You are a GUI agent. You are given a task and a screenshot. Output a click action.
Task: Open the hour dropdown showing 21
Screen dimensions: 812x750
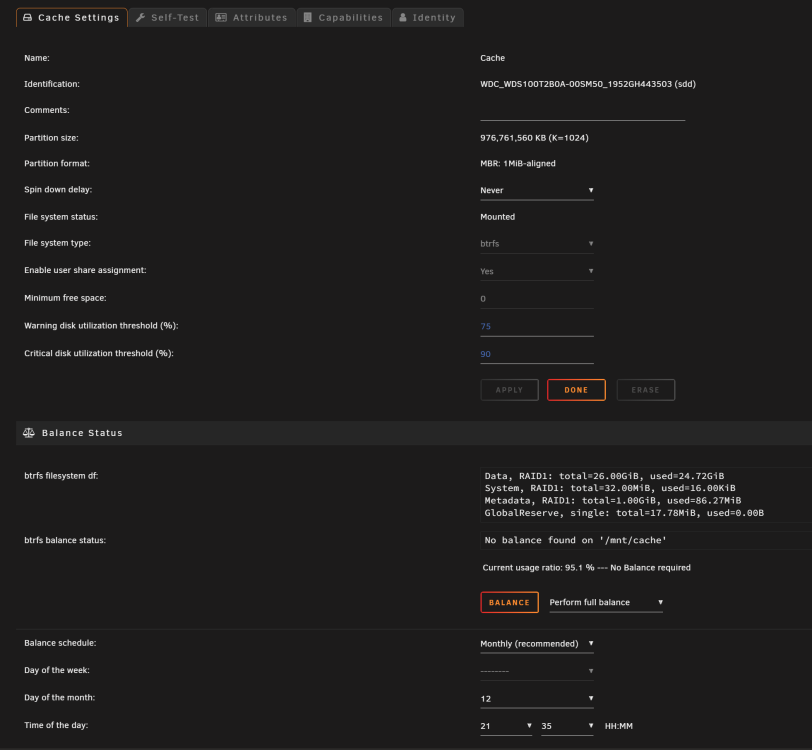pyautogui.click(x=506, y=726)
